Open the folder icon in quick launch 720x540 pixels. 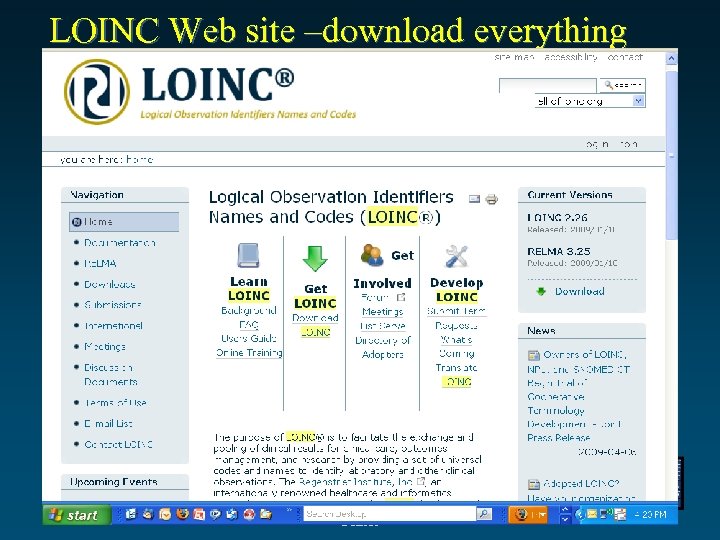[266, 514]
